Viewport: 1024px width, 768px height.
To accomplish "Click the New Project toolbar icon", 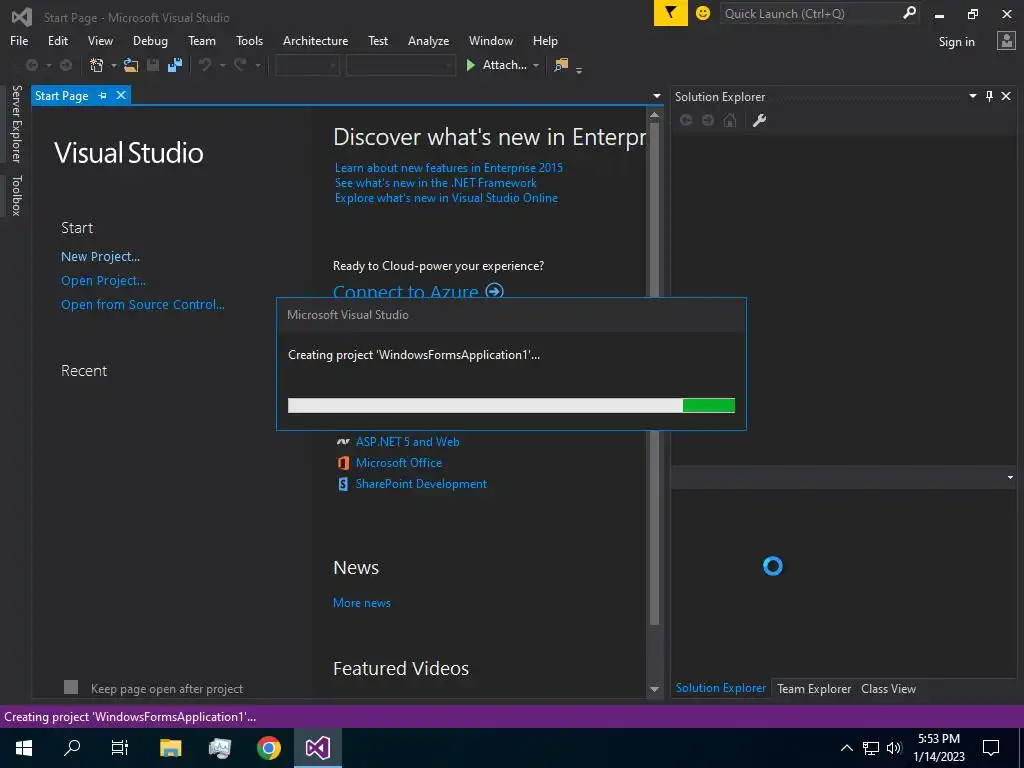I will coord(97,65).
